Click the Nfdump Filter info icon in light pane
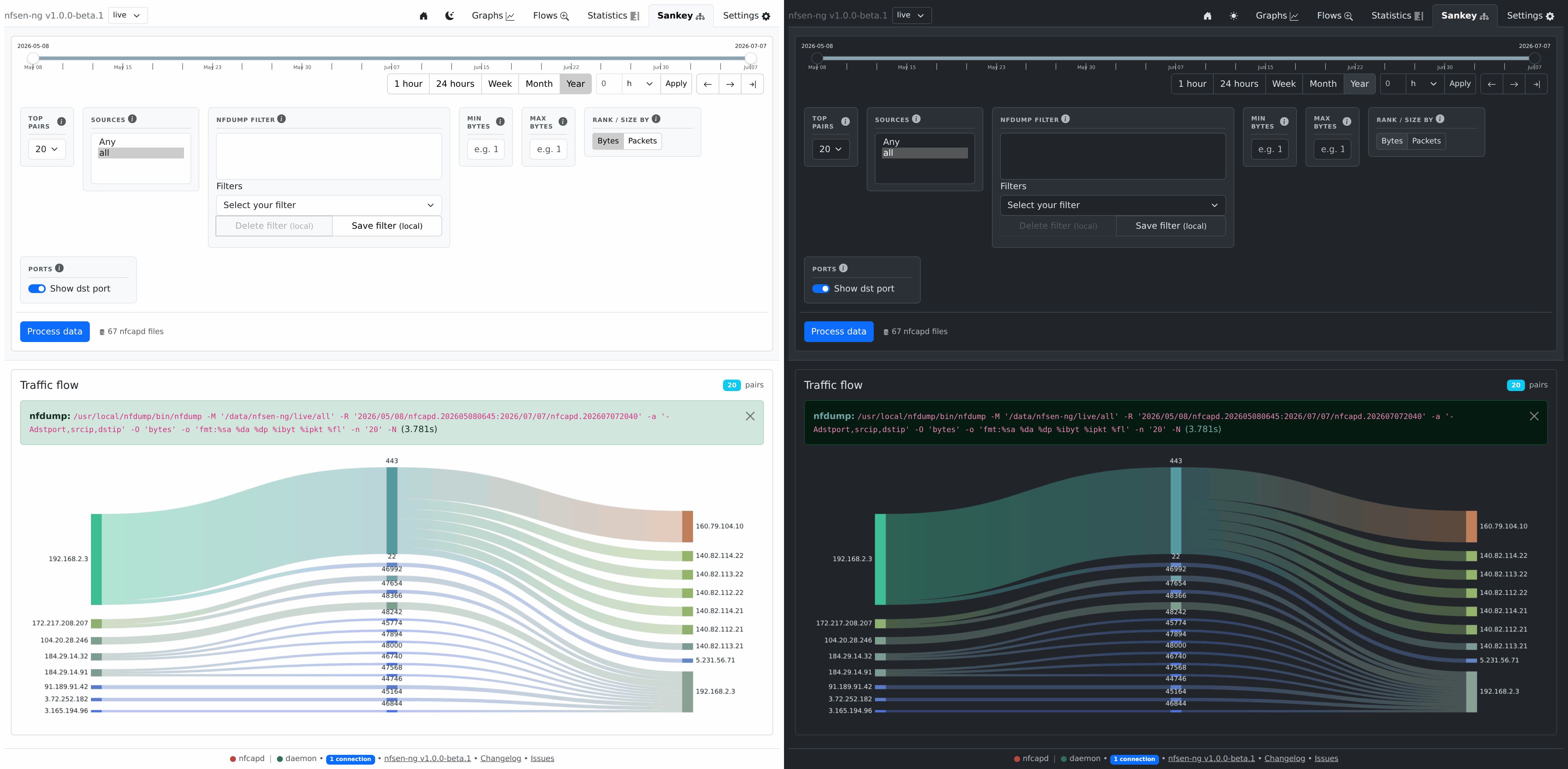Image resolution: width=1568 pixels, height=769 pixels. point(281,119)
